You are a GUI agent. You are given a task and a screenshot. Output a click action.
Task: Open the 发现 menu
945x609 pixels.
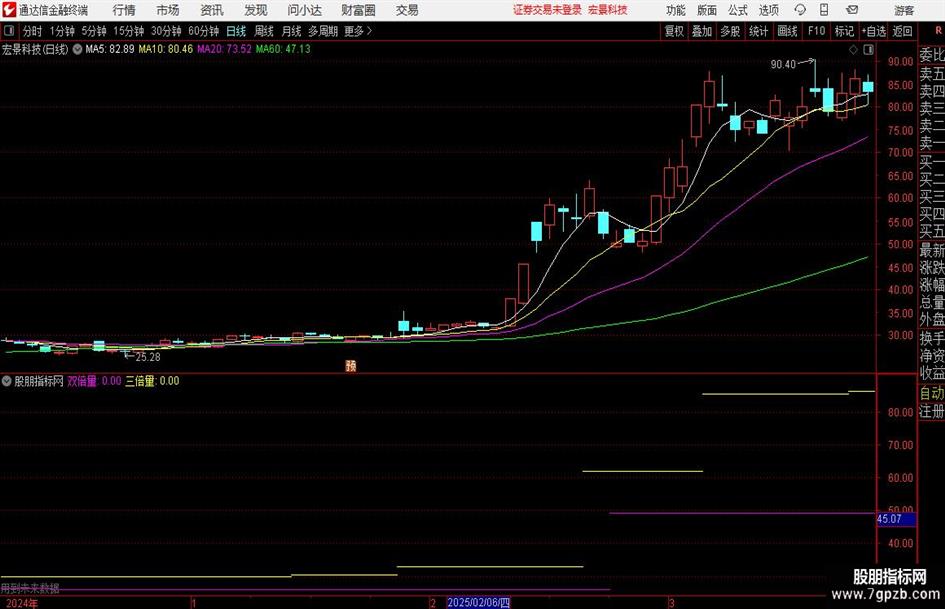coord(256,10)
